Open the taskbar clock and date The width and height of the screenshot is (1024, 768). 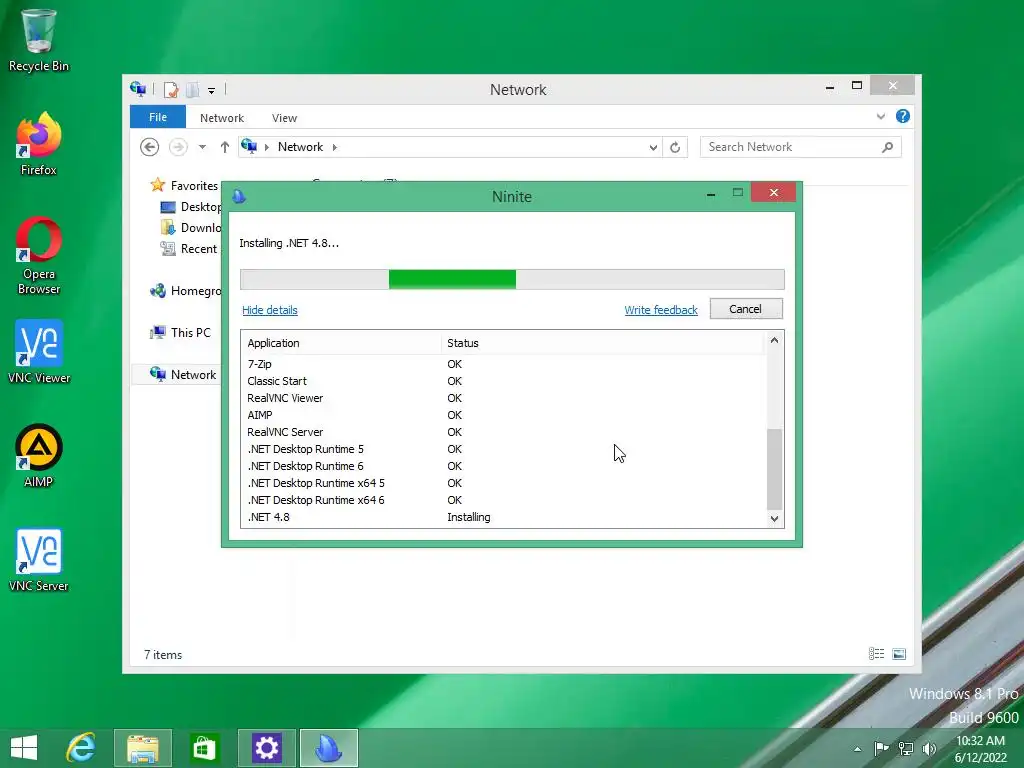tap(980, 748)
